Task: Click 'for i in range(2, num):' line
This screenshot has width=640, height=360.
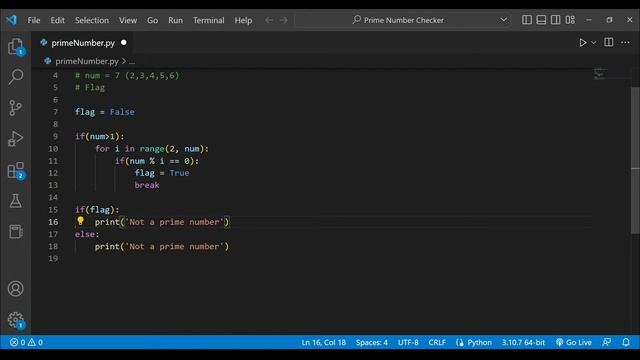Action: tap(152, 149)
